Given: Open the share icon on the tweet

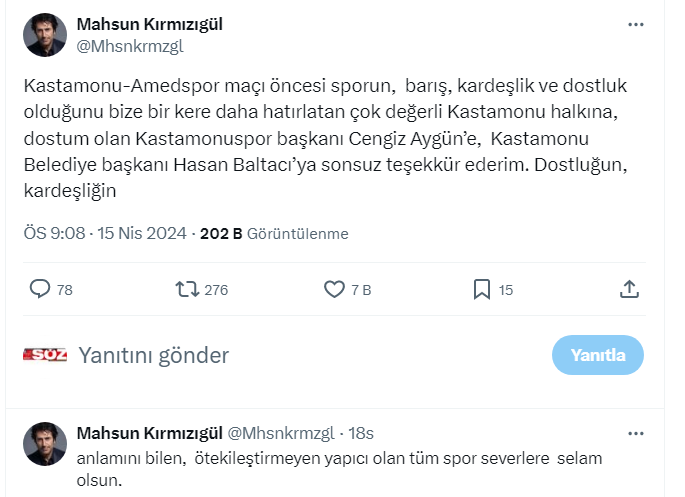Looking at the screenshot, I should click(629, 290).
